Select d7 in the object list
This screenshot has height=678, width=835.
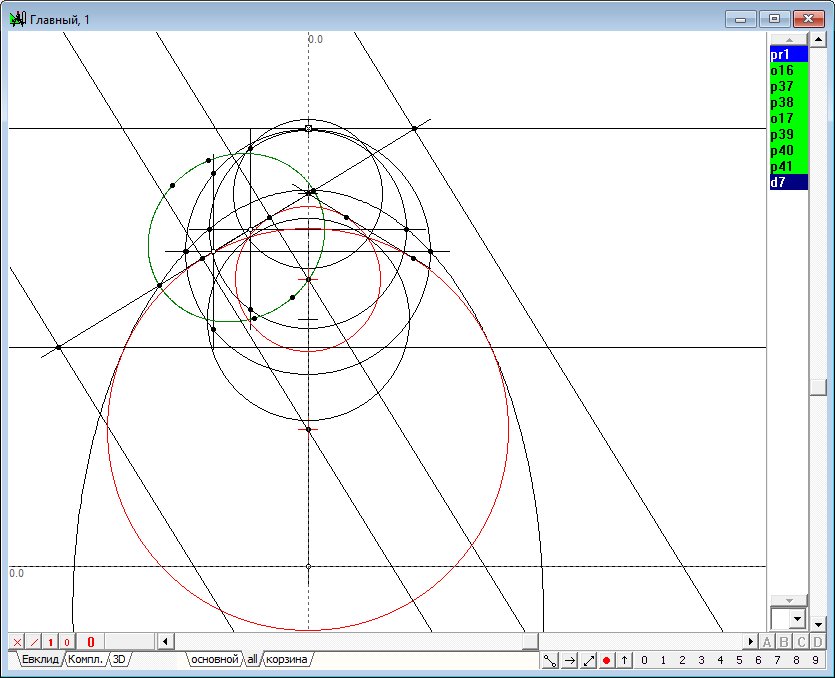pyautogui.click(x=789, y=182)
